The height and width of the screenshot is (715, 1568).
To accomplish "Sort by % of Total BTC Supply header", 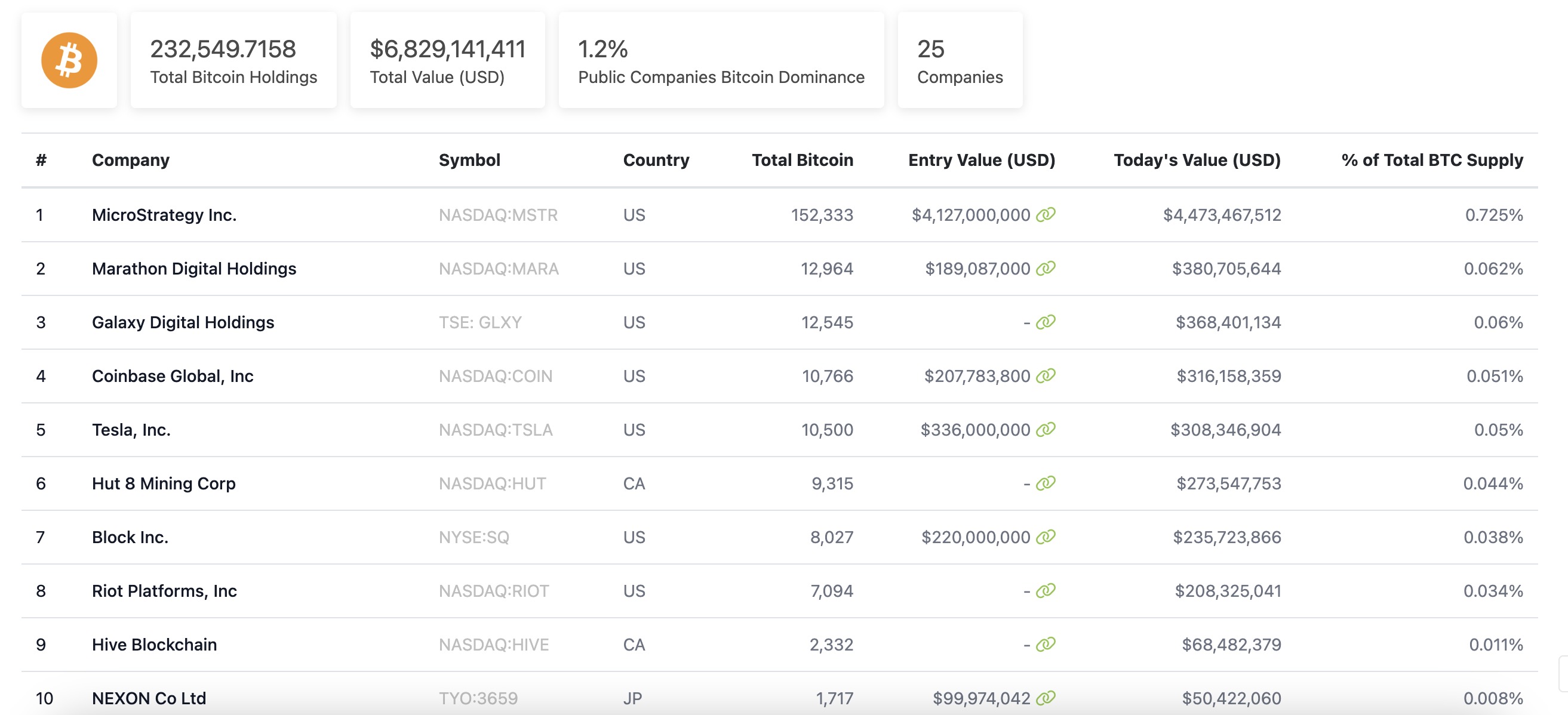I will [x=1432, y=160].
